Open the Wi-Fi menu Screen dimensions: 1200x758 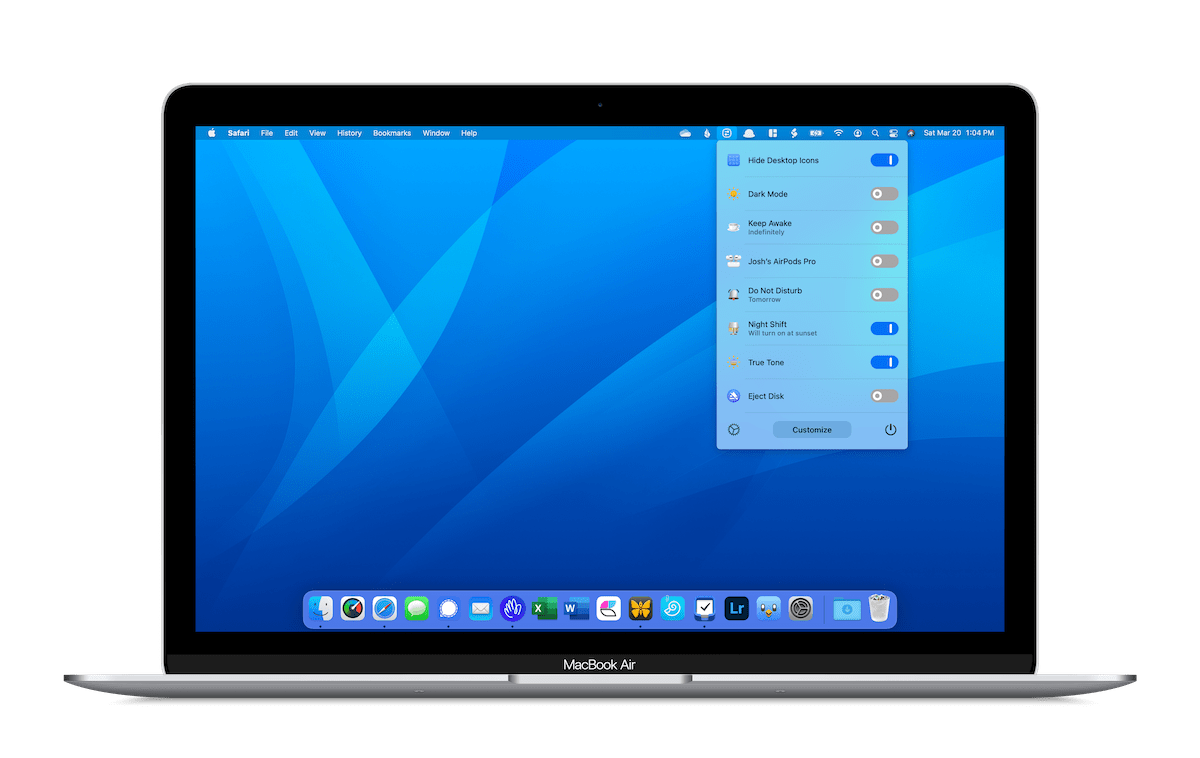[x=839, y=133]
